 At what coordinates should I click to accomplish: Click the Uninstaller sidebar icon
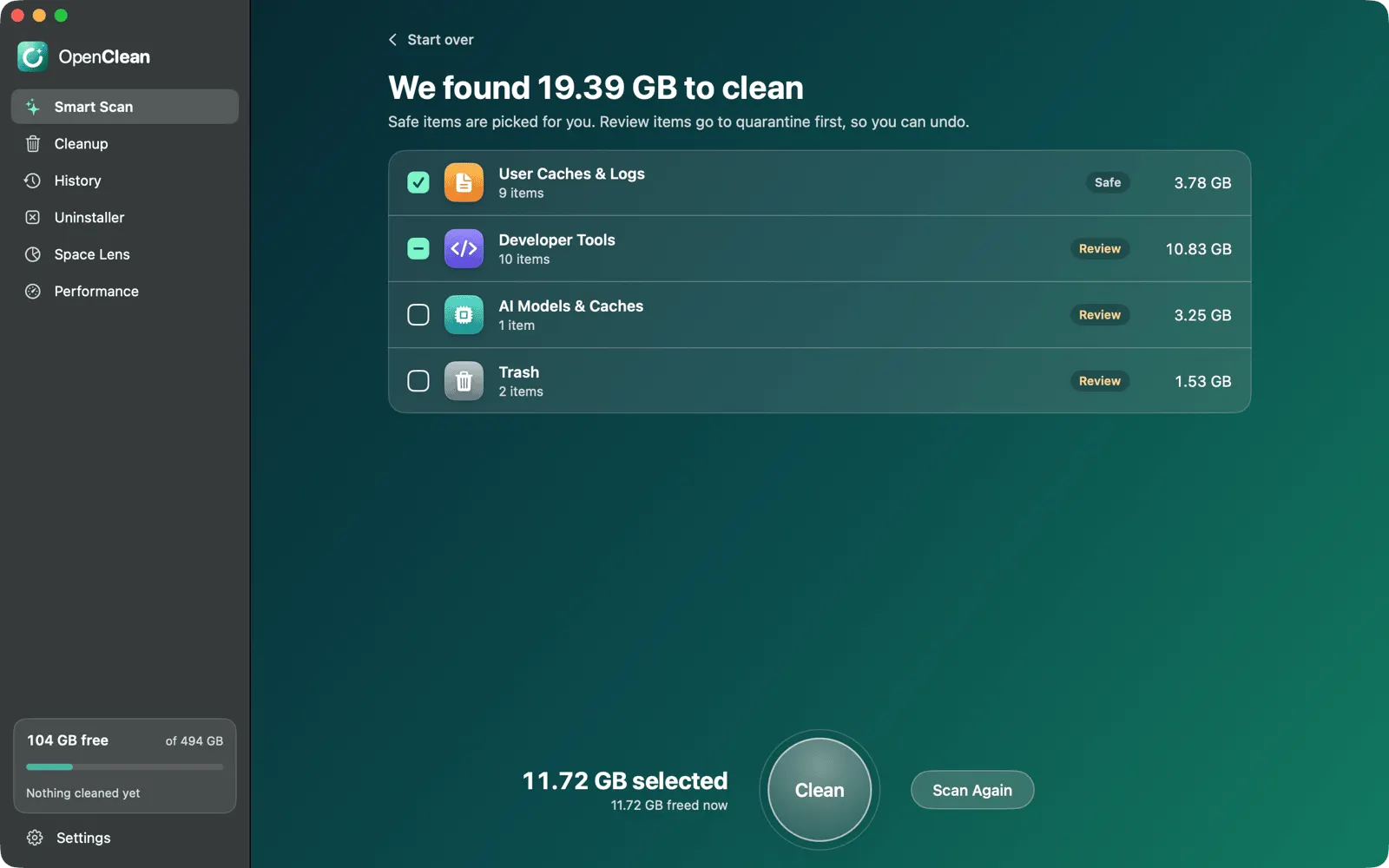(33, 218)
